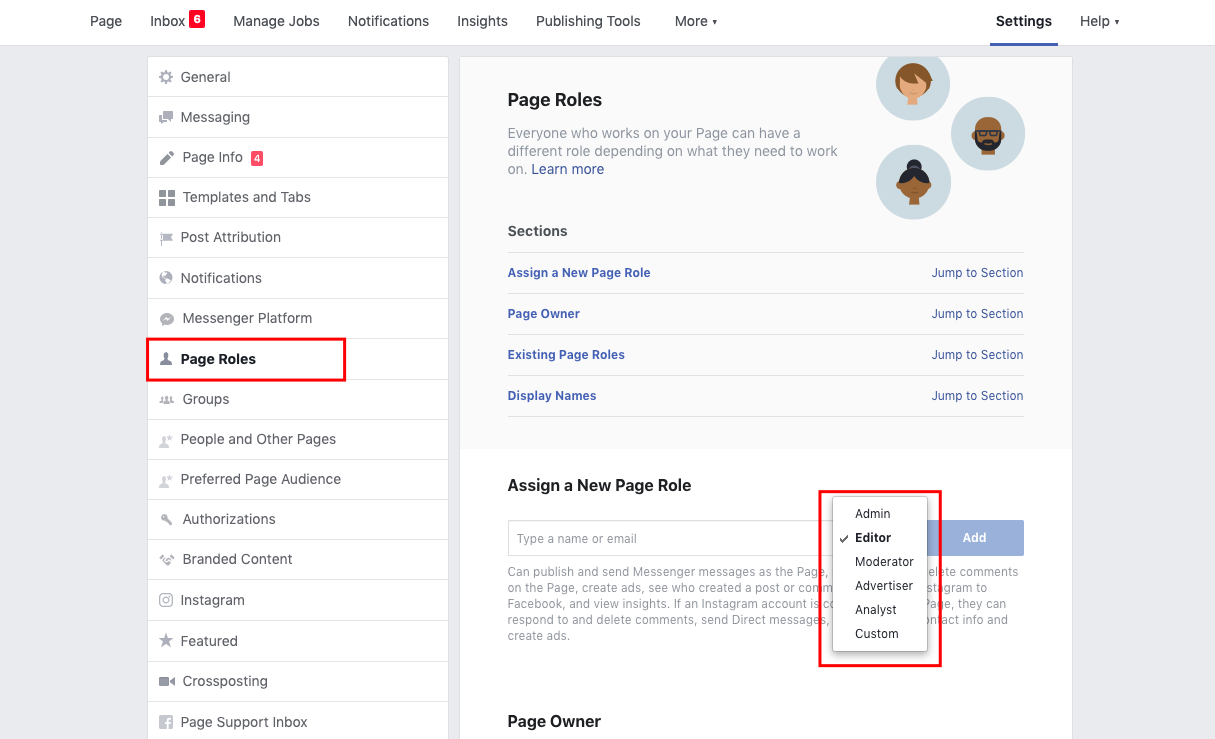1215x739 pixels.
Task: Select the Admin role option
Action: click(872, 514)
